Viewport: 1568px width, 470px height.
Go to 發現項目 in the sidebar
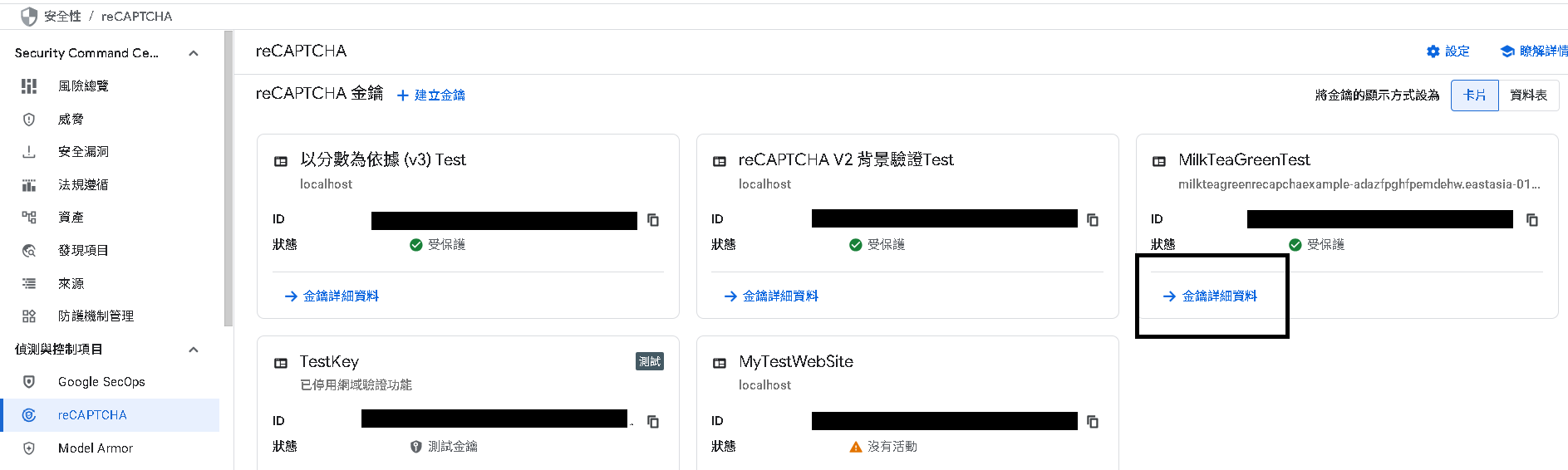coord(83,251)
